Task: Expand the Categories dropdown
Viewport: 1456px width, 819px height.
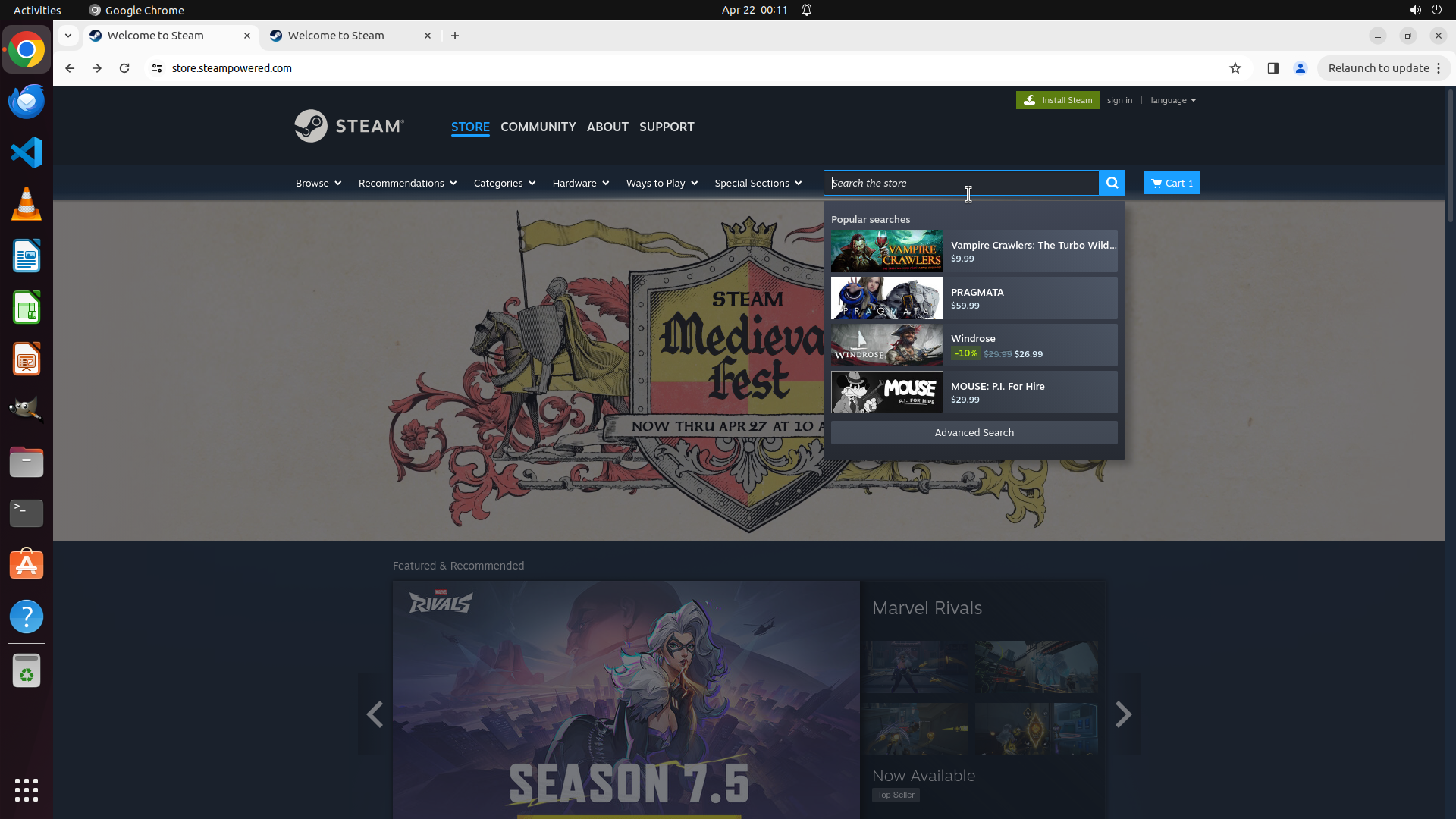Action: tap(504, 183)
